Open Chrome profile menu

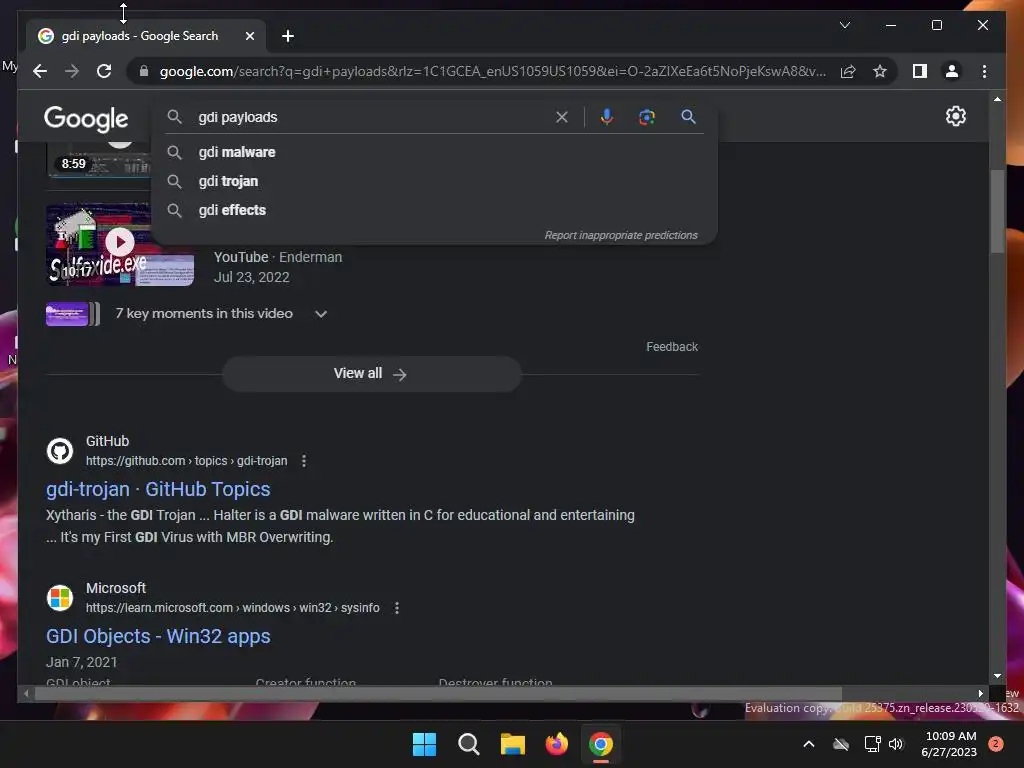pos(952,71)
